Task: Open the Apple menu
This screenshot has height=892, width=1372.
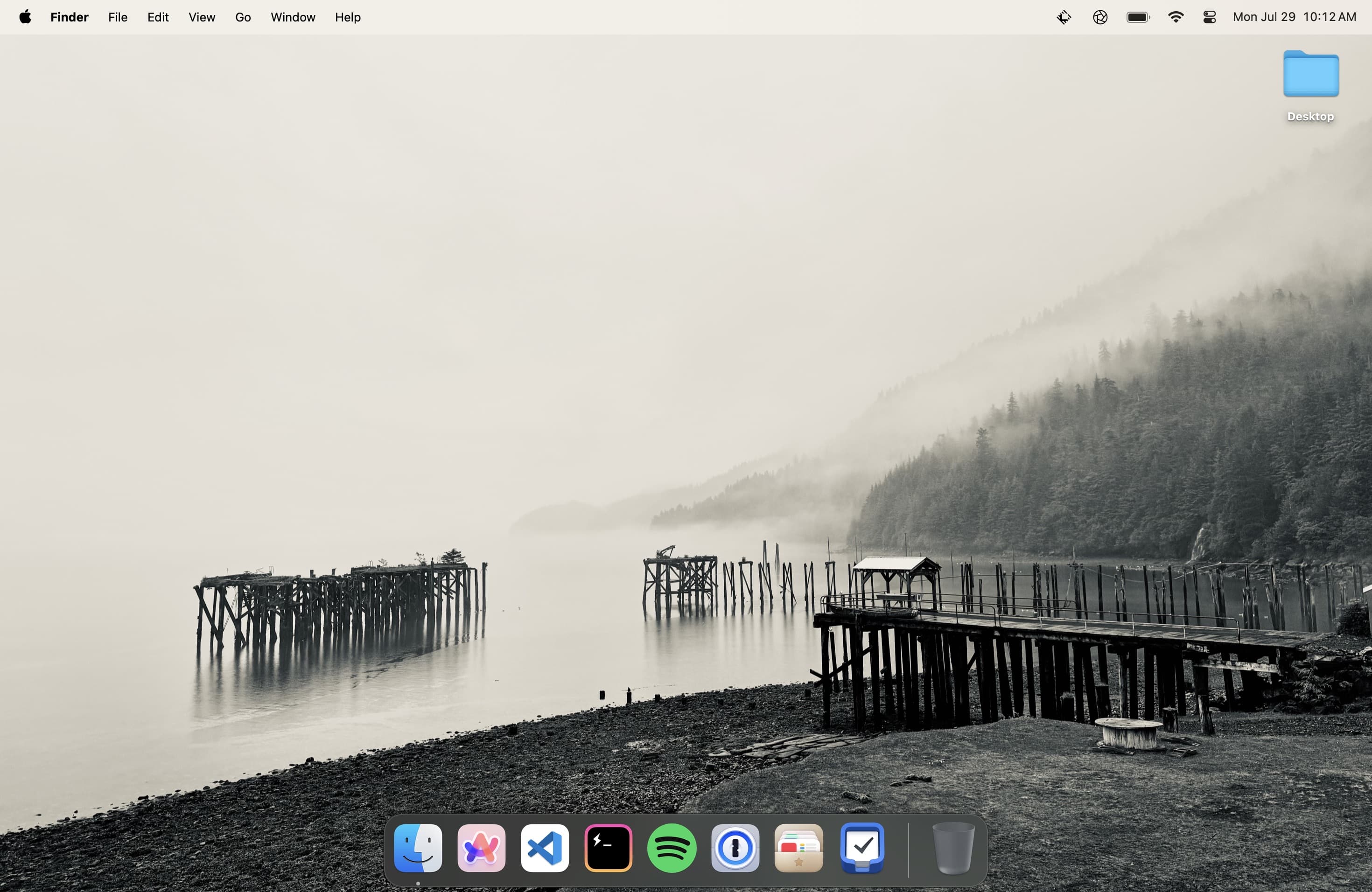Action: (24, 17)
